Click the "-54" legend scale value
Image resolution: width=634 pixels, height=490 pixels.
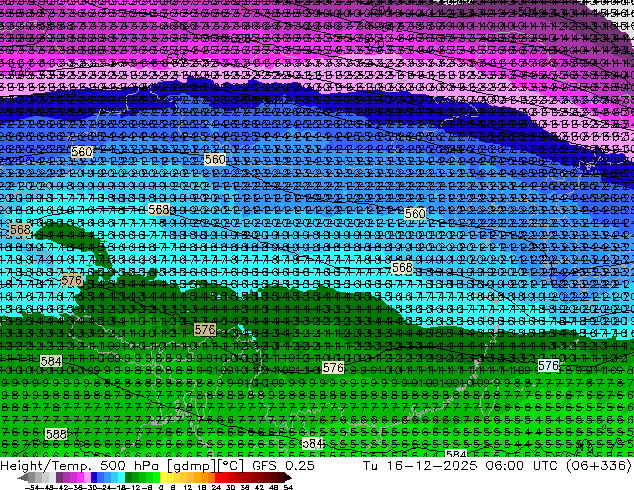(x=32, y=487)
